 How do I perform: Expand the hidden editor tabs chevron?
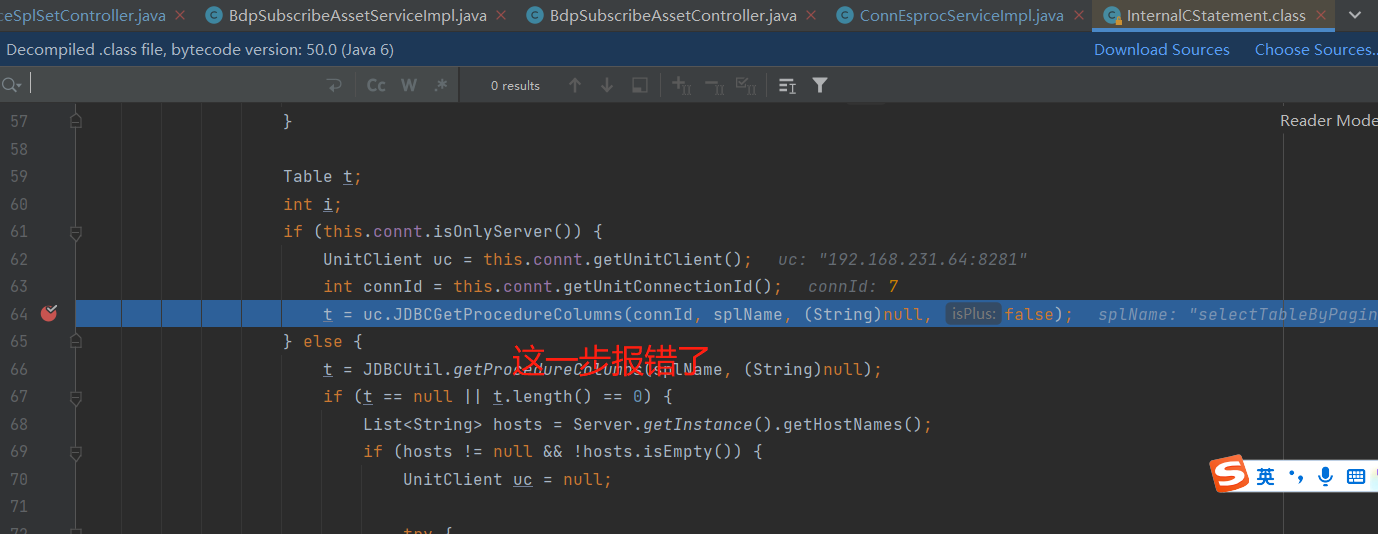(1356, 15)
